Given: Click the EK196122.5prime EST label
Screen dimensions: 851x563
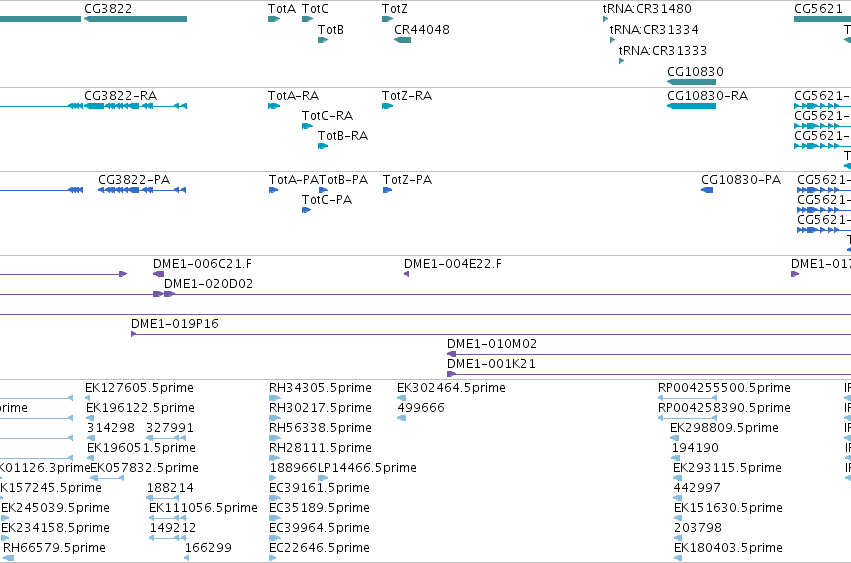Looking at the screenshot, I should (x=141, y=408).
